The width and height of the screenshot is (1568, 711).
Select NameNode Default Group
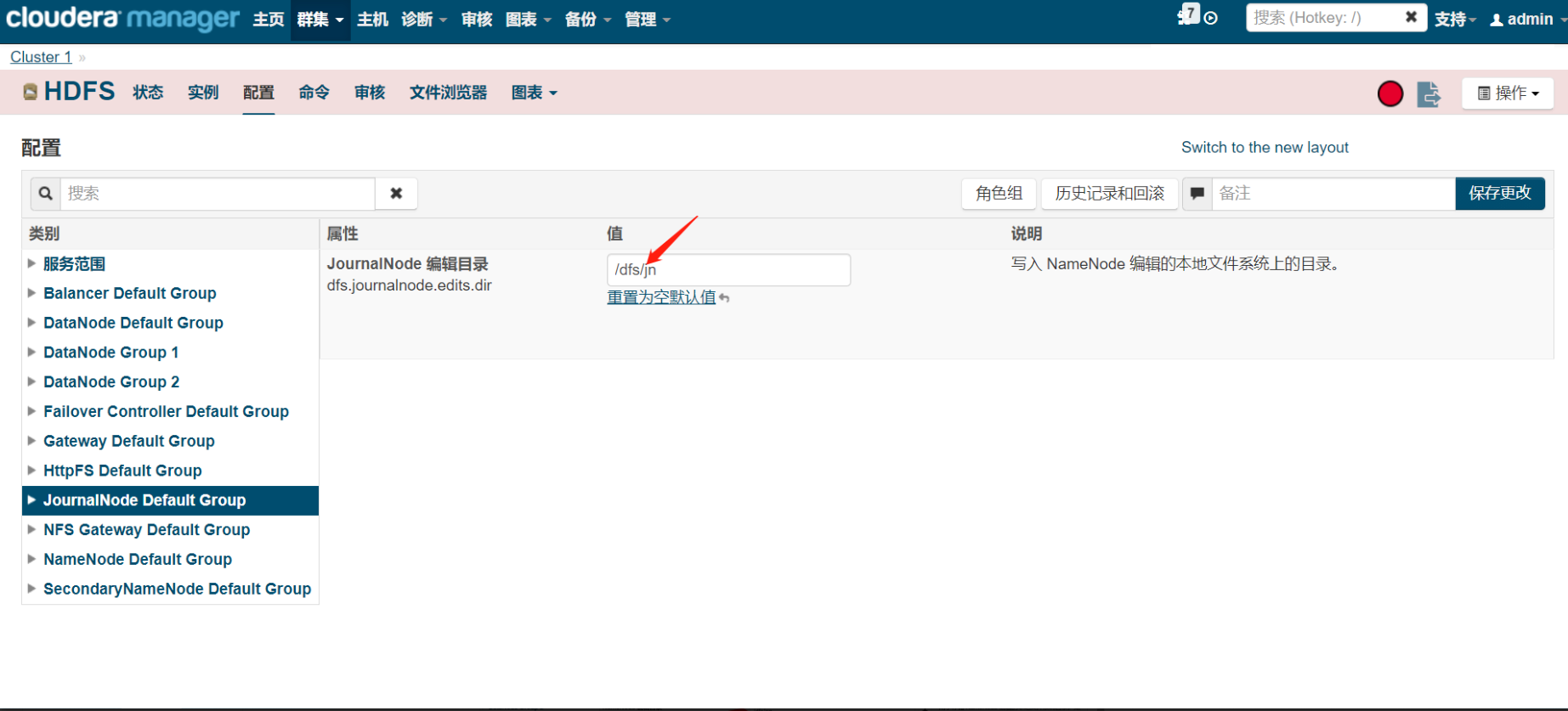(138, 560)
